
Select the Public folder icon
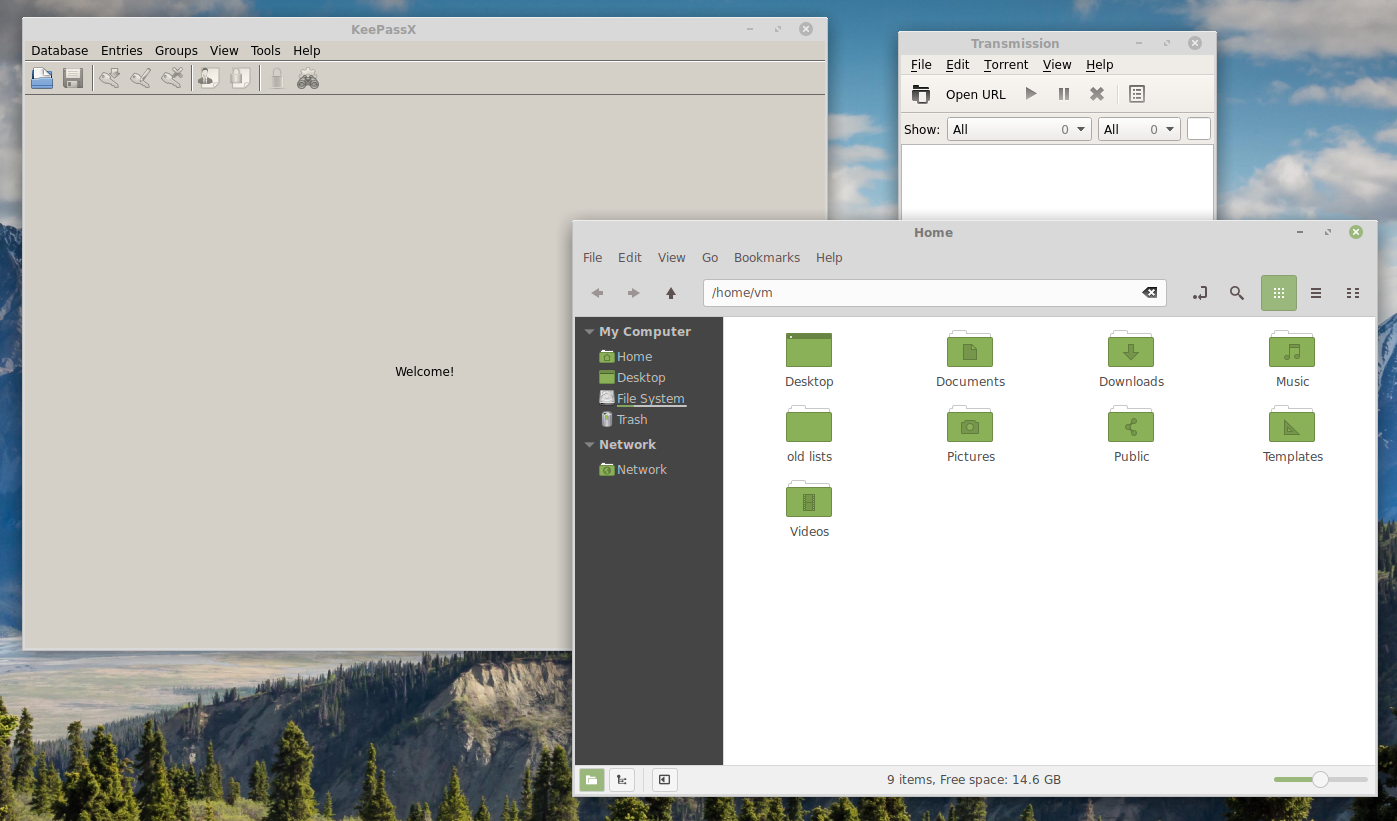(x=1131, y=425)
